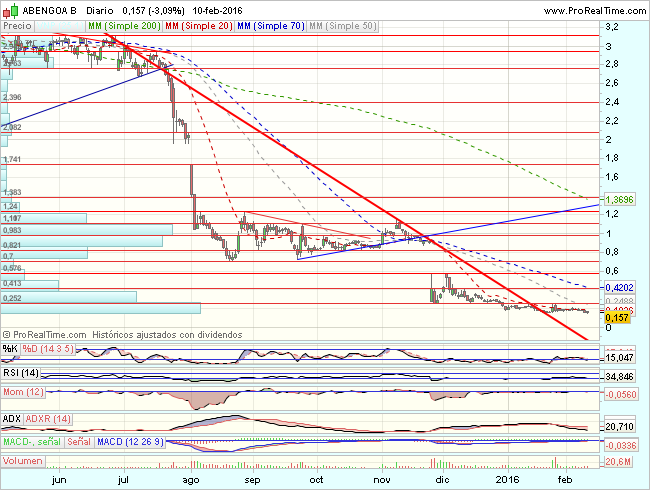Click the 0,8 price axis label
This screenshot has height=490, width=650.
click(x=612, y=252)
